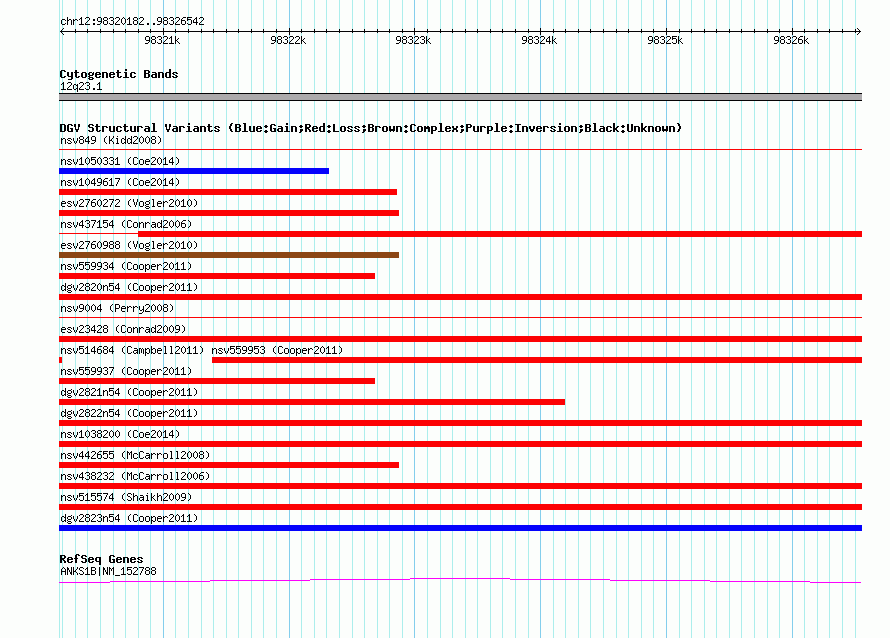
Task: Select the nsv559934 red loss bar
Action: [x=217, y=276]
